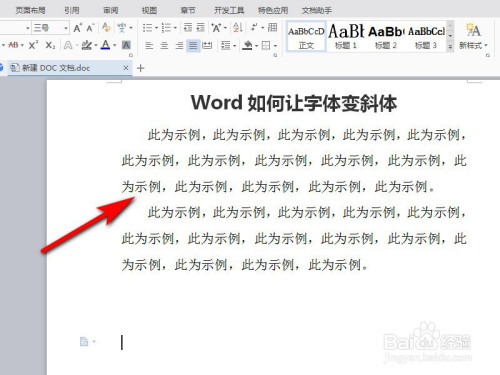Viewport: 500px width, 375px height.
Task: Open the 文档助手 tab
Action: 317,11
